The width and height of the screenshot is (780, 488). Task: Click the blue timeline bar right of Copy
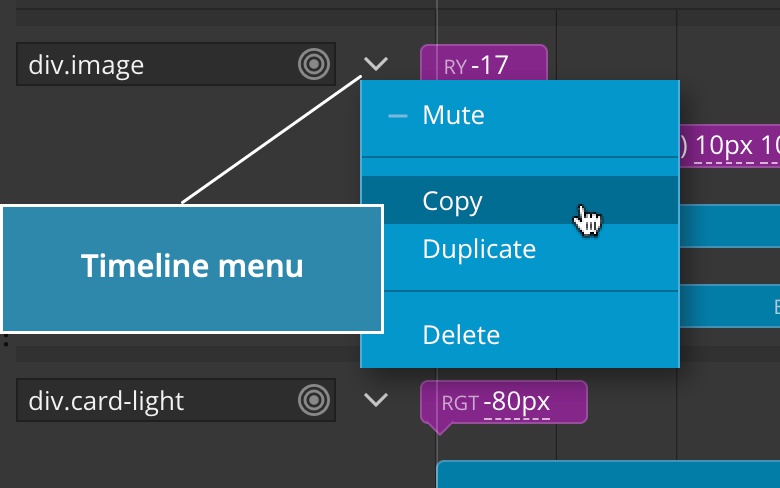pos(730,226)
